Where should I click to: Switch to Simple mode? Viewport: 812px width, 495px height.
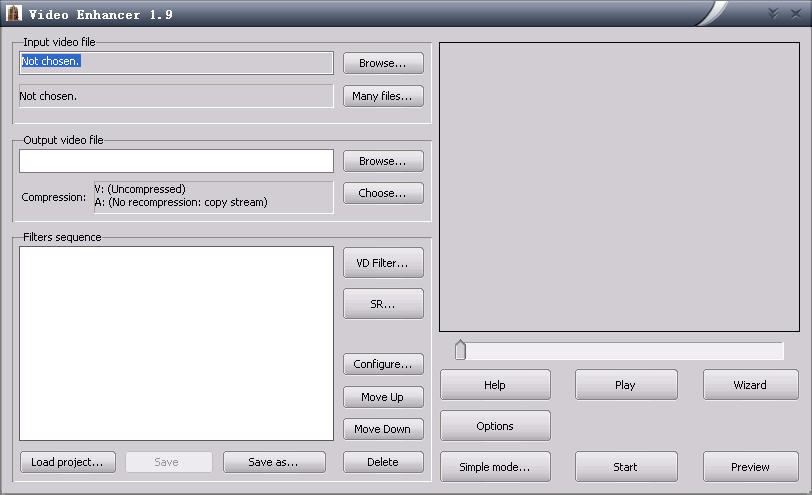tap(495, 467)
